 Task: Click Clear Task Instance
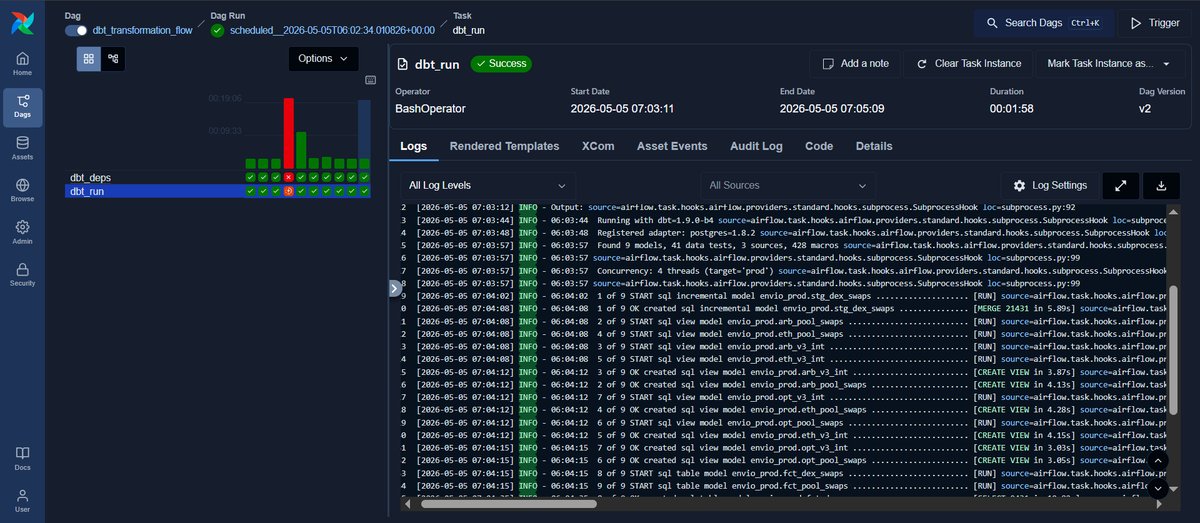(x=968, y=63)
